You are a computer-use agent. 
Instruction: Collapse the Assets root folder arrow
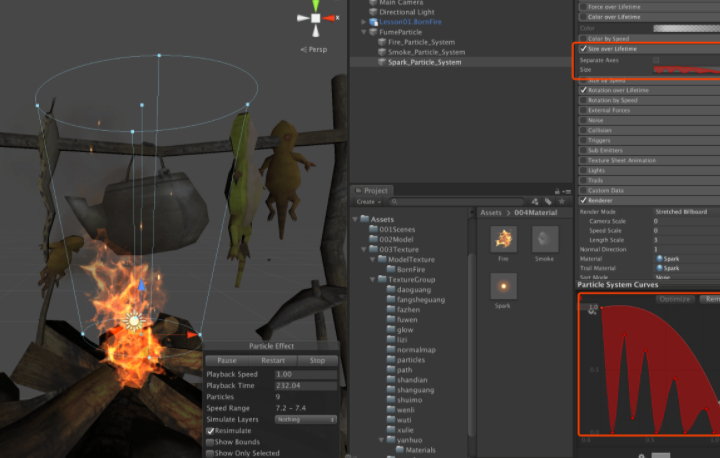pos(355,219)
